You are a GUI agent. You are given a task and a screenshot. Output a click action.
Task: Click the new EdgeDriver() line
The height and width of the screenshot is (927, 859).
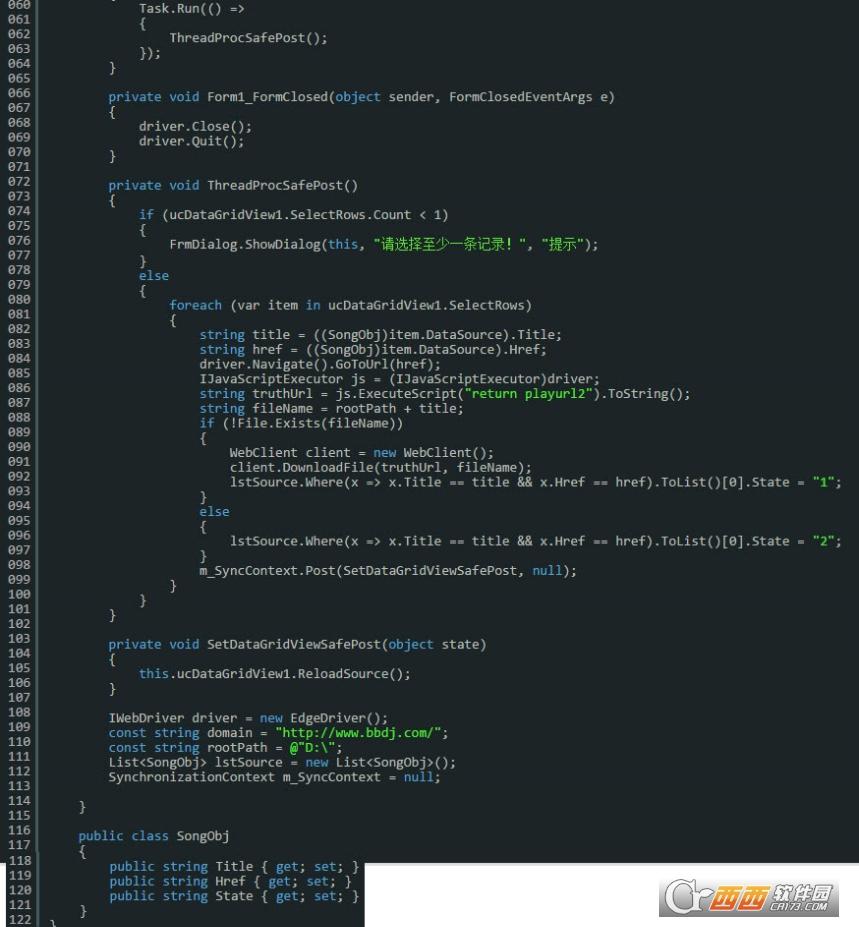248,718
